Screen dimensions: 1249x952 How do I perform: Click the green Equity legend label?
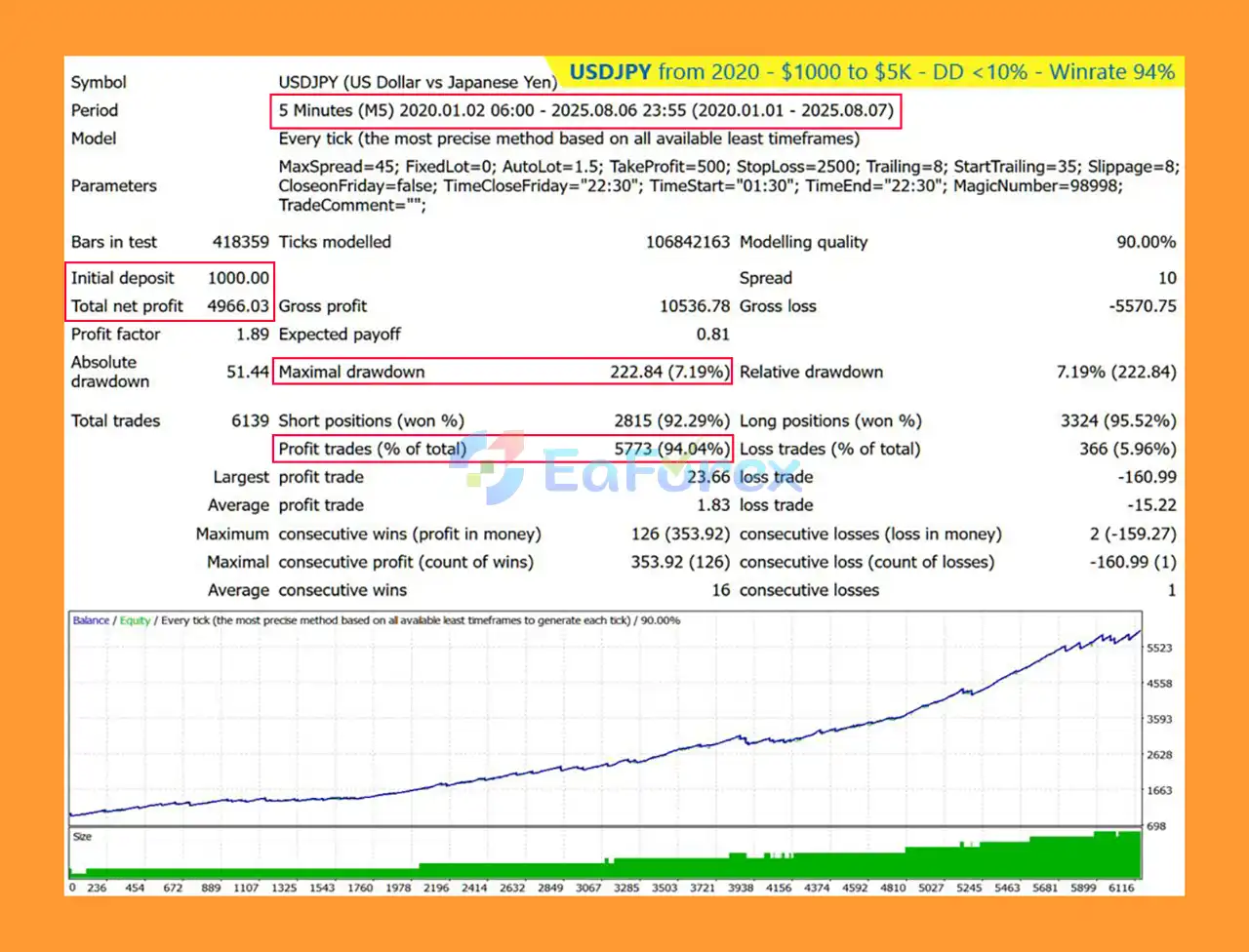135,620
